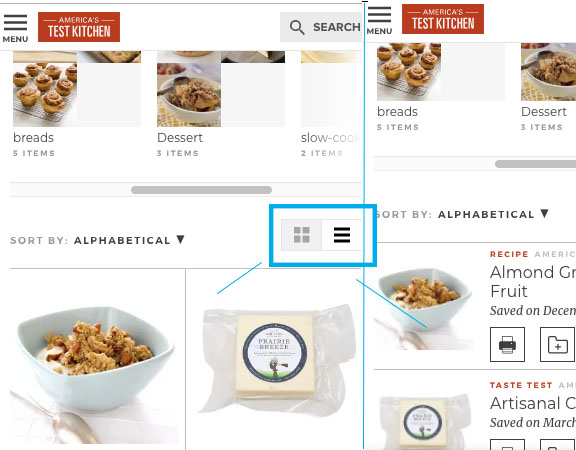Add Almond Granola recipe to a collection folder
576x450 pixels.
pos(557,345)
